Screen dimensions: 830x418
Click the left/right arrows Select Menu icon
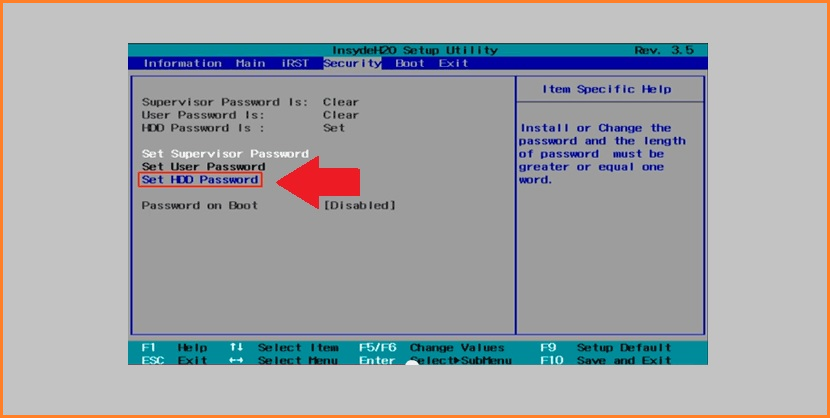pyautogui.click(x=236, y=360)
